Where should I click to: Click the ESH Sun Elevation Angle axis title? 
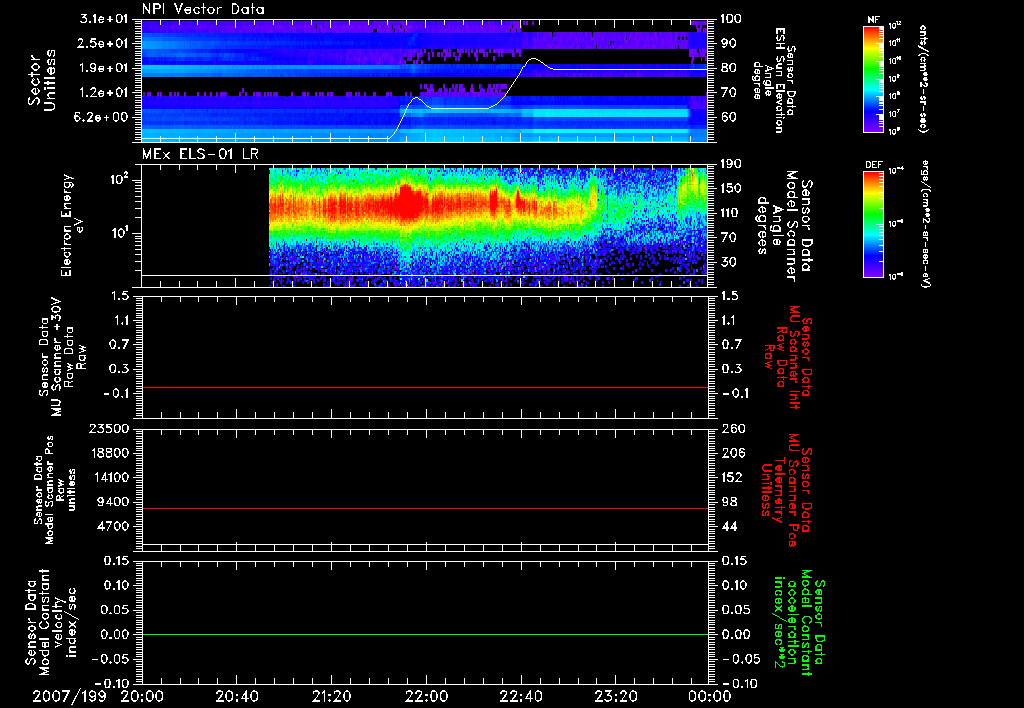tap(774, 80)
